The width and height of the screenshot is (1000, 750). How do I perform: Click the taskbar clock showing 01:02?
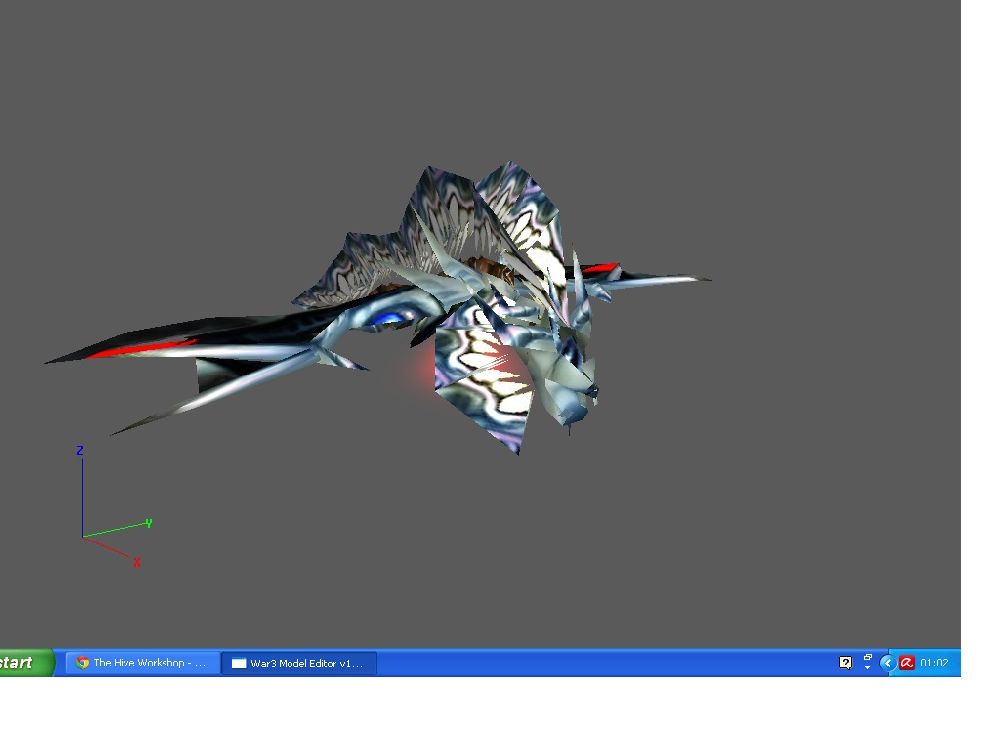[x=934, y=663]
